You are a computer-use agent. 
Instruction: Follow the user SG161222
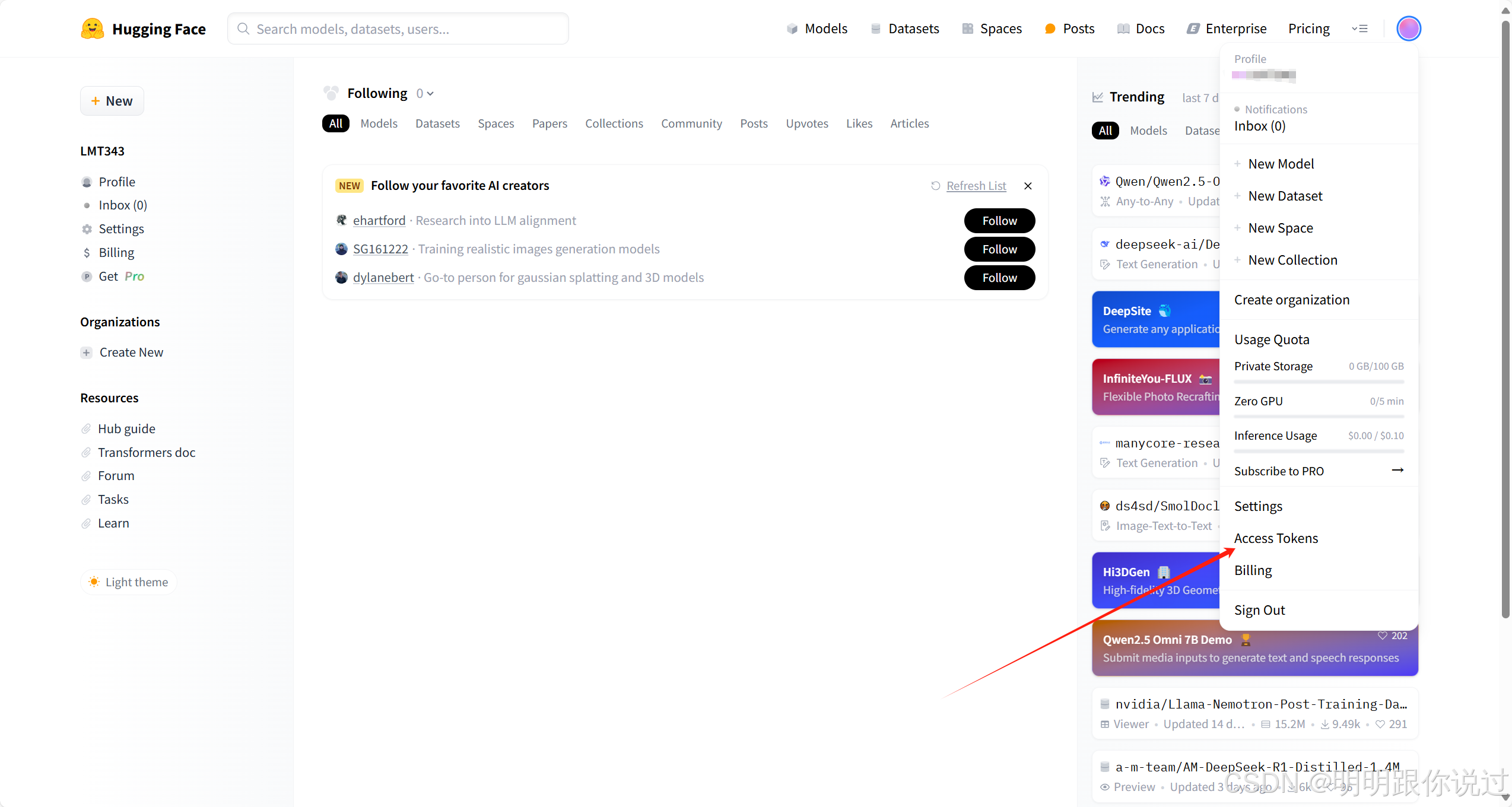click(999, 249)
